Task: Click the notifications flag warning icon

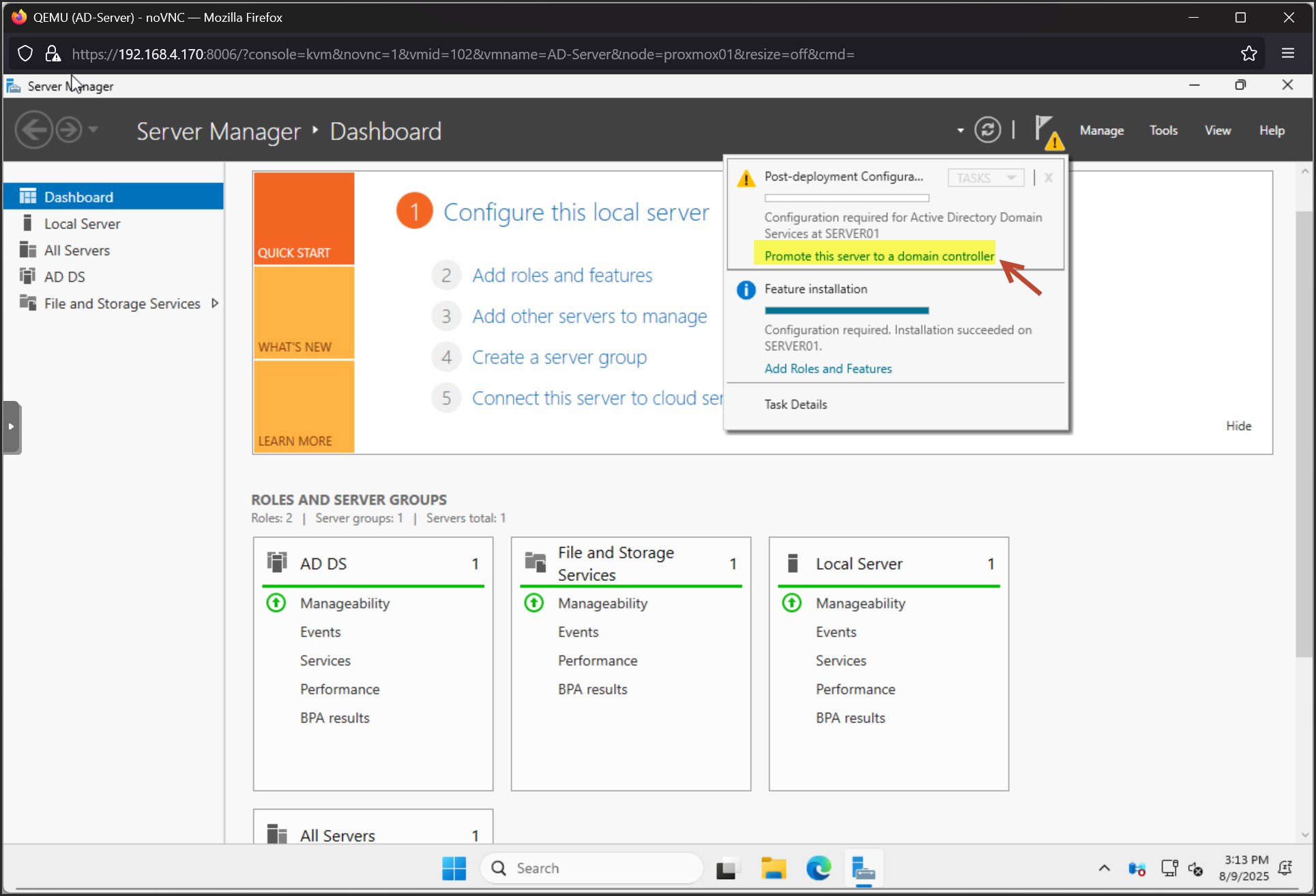Action: pos(1047,131)
